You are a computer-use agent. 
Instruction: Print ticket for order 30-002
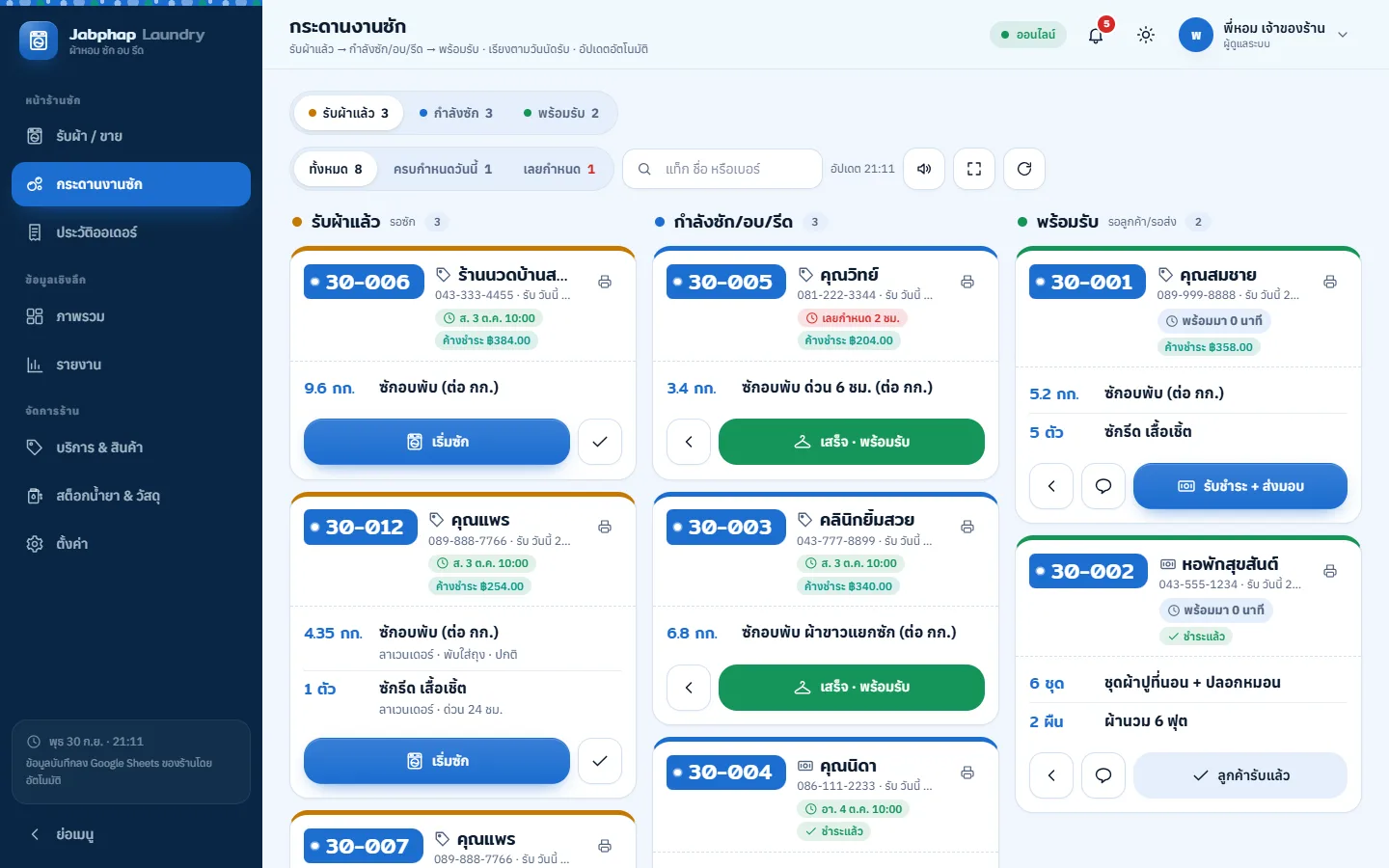pos(1330,571)
